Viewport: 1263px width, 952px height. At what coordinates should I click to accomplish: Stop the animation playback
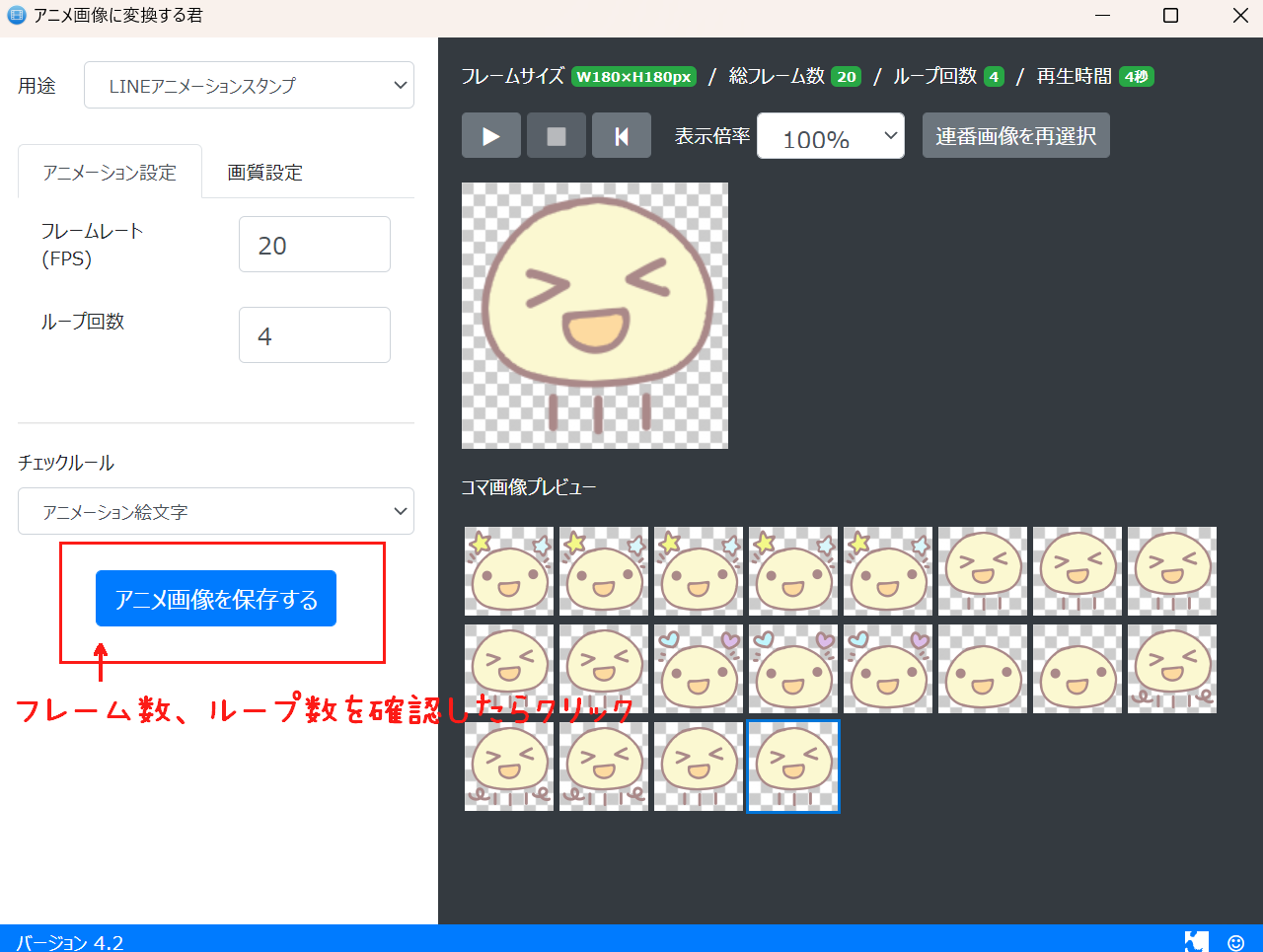[x=556, y=135]
